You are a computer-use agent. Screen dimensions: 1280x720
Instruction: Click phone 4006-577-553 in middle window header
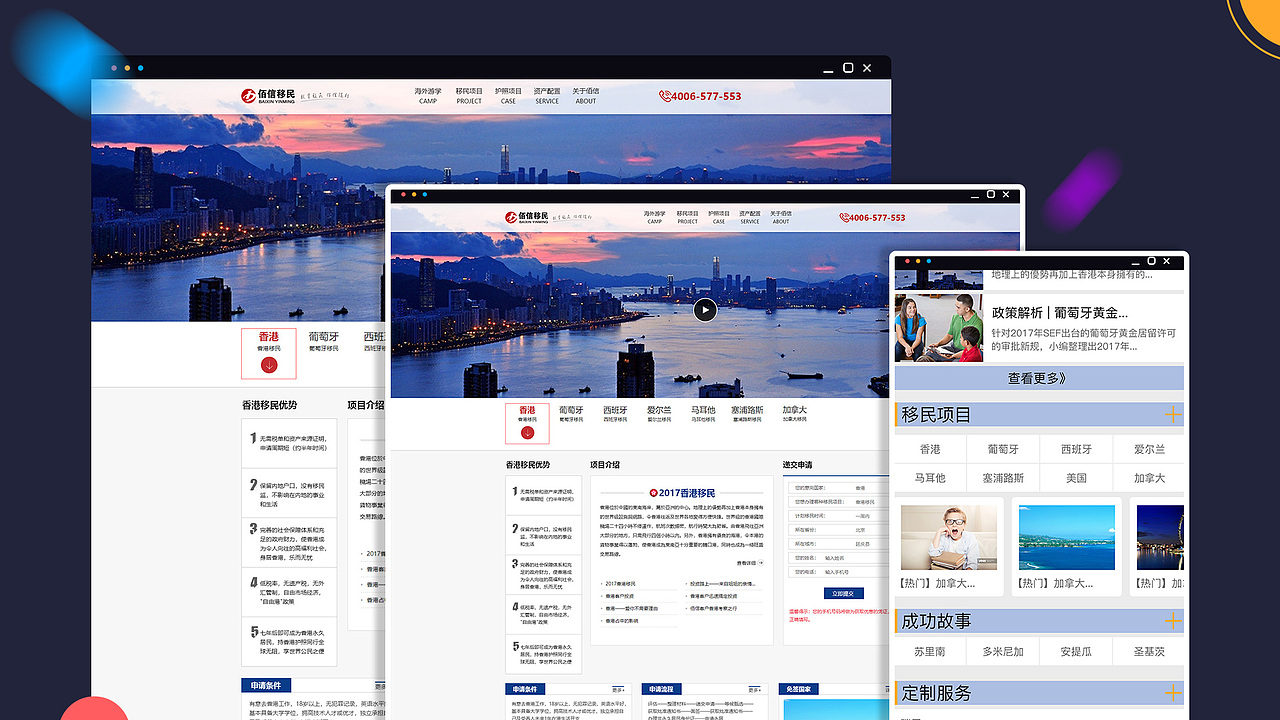pos(872,217)
